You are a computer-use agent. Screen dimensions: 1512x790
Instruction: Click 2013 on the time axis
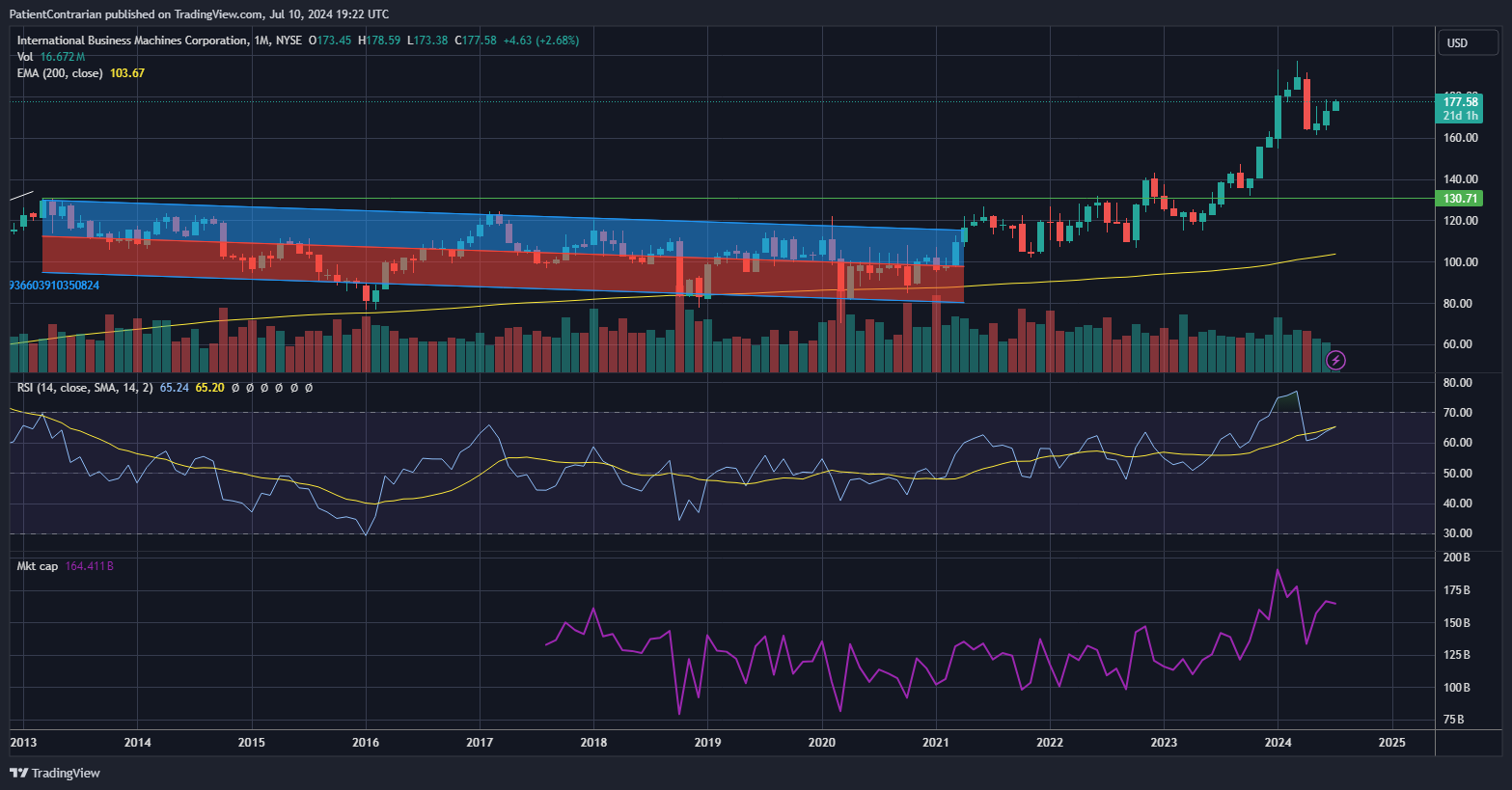pyautogui.click(x=23, y=743)
